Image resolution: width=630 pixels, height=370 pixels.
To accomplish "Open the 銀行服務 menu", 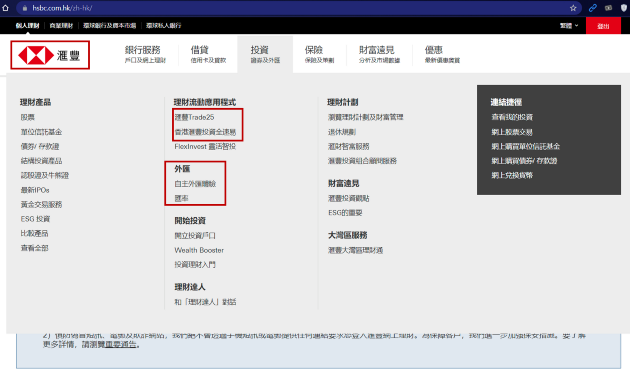I will (145, 54).
